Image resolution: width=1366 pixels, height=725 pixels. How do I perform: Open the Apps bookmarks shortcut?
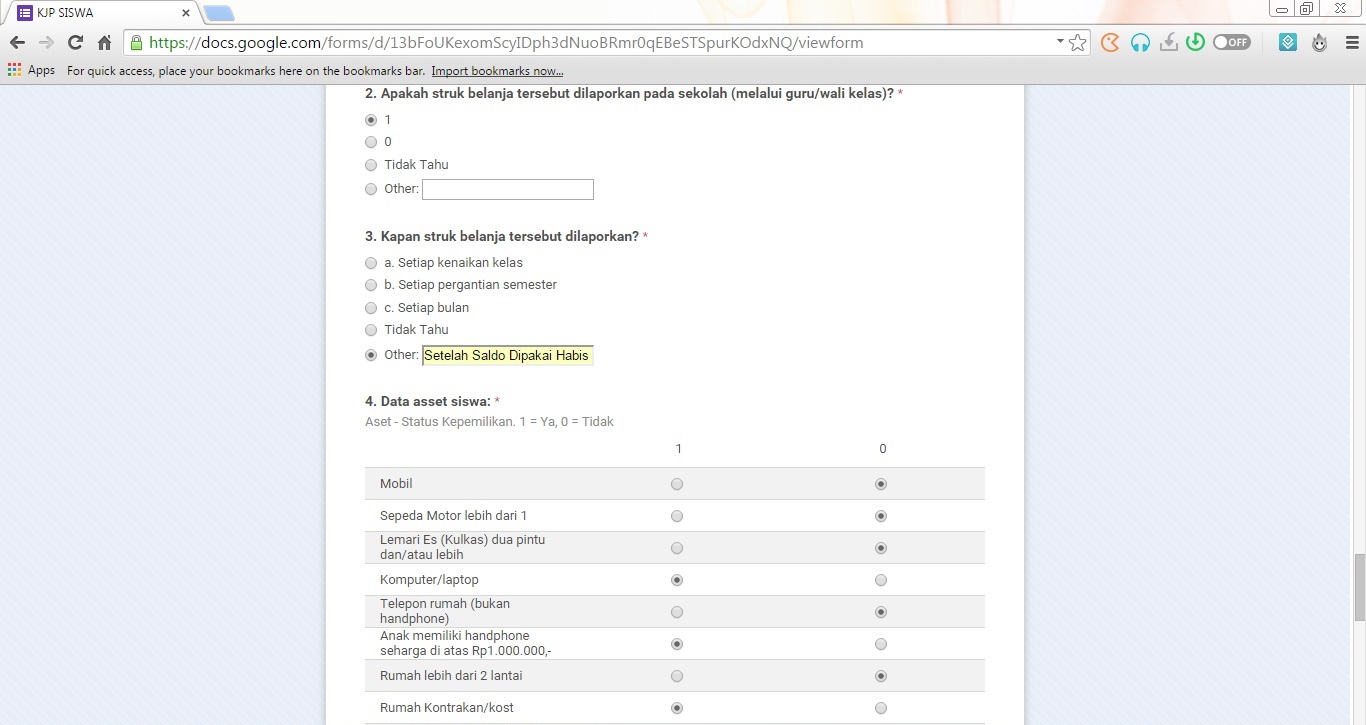click(x=31, y=71)
